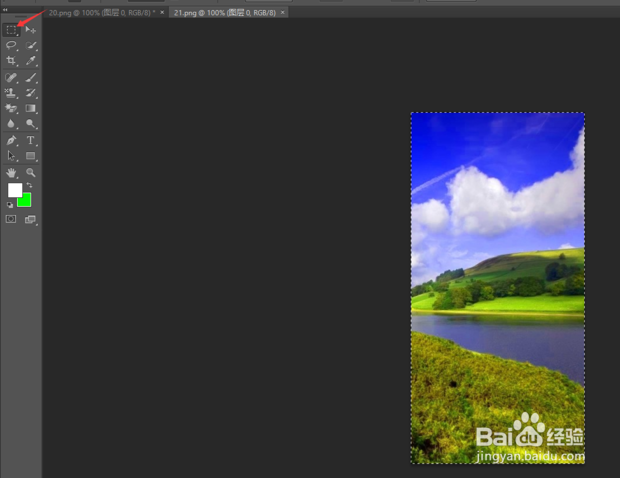The height and width of the screenshot is (478, 620).
Task: Switch to the 20.png document tab
Action: (x=102, y=13)
